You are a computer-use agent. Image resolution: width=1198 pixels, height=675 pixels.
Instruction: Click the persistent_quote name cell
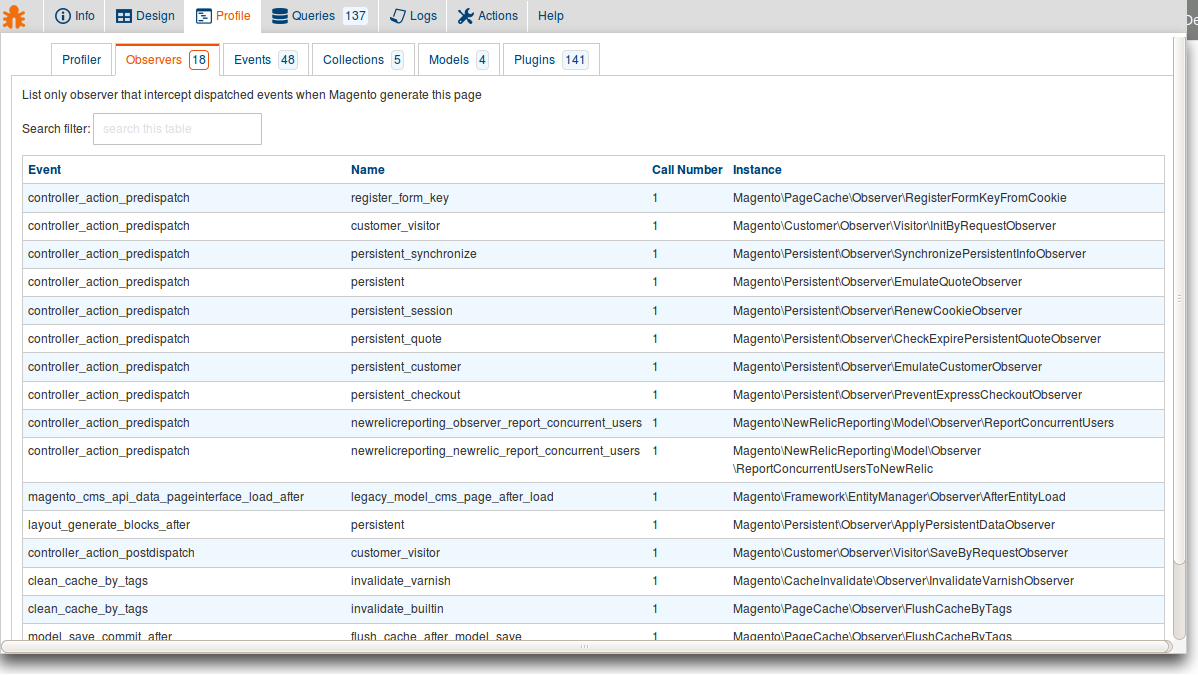tap(396, 339)
